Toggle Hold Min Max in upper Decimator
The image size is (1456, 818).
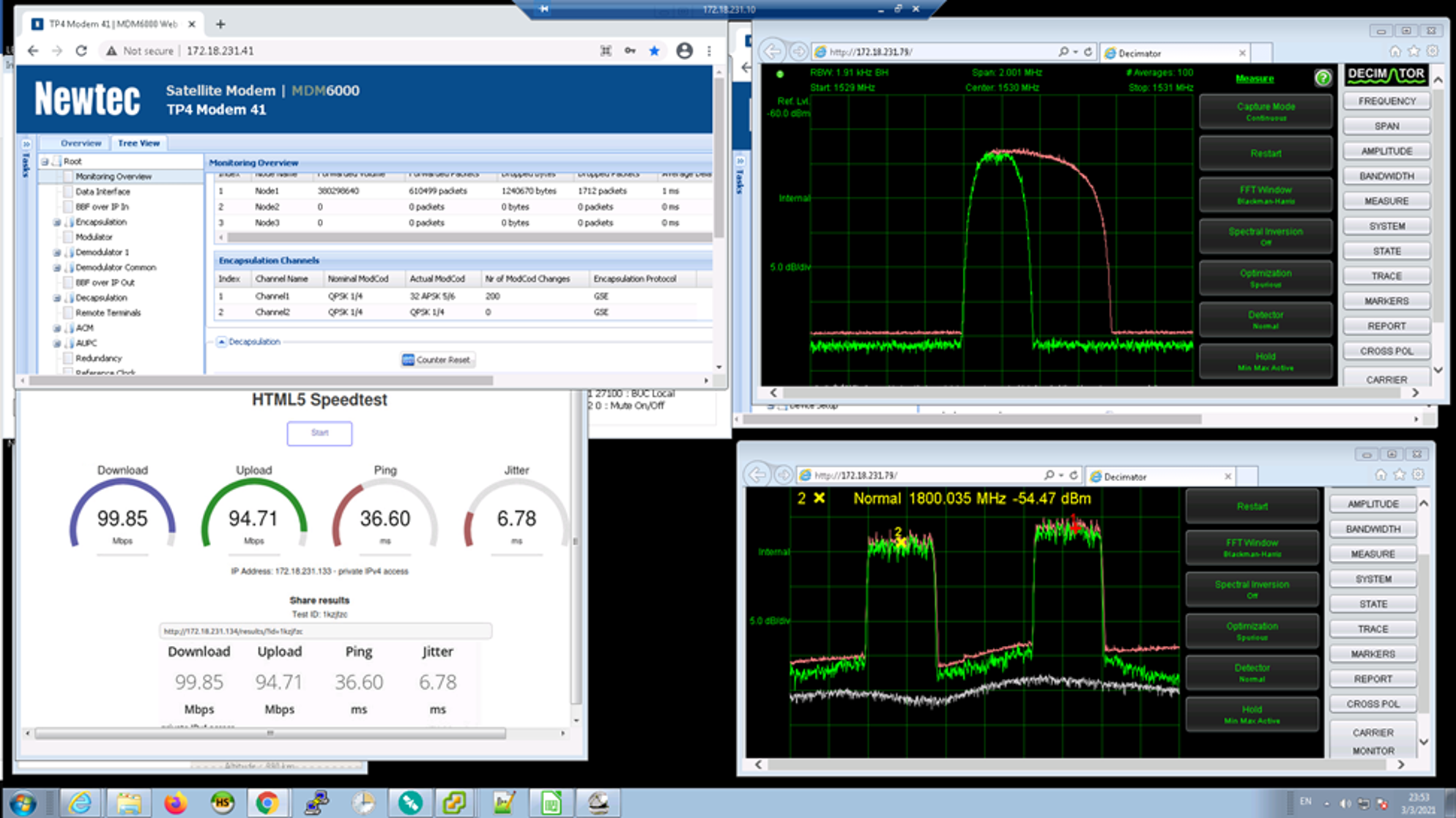pyautogui.click(x=1266, y=361)
